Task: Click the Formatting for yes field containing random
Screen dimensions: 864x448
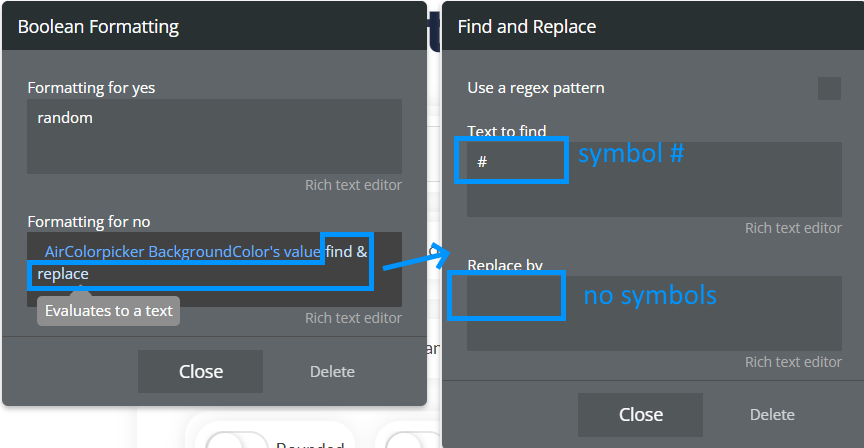Action: point(214,137)
